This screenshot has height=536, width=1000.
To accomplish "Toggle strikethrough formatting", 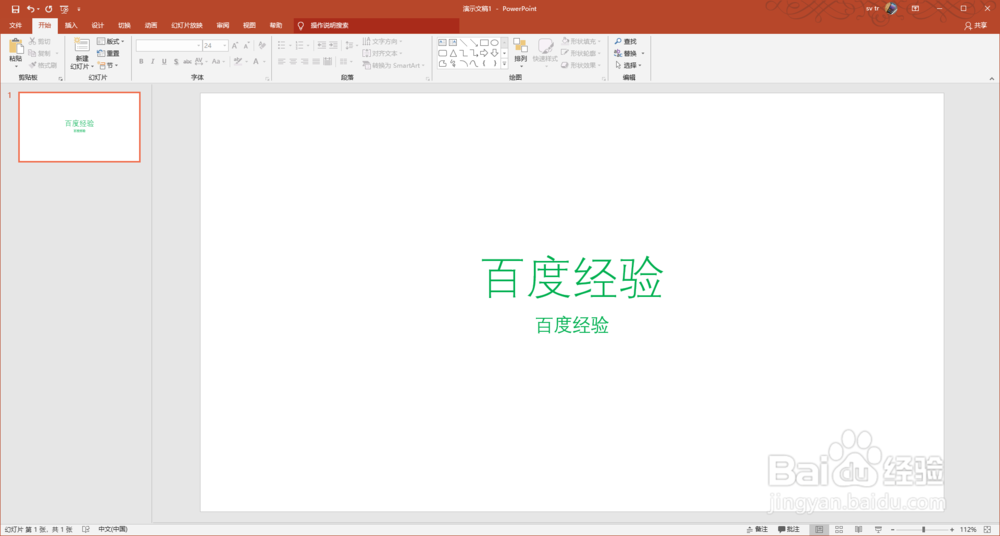I will click(187, 62).
